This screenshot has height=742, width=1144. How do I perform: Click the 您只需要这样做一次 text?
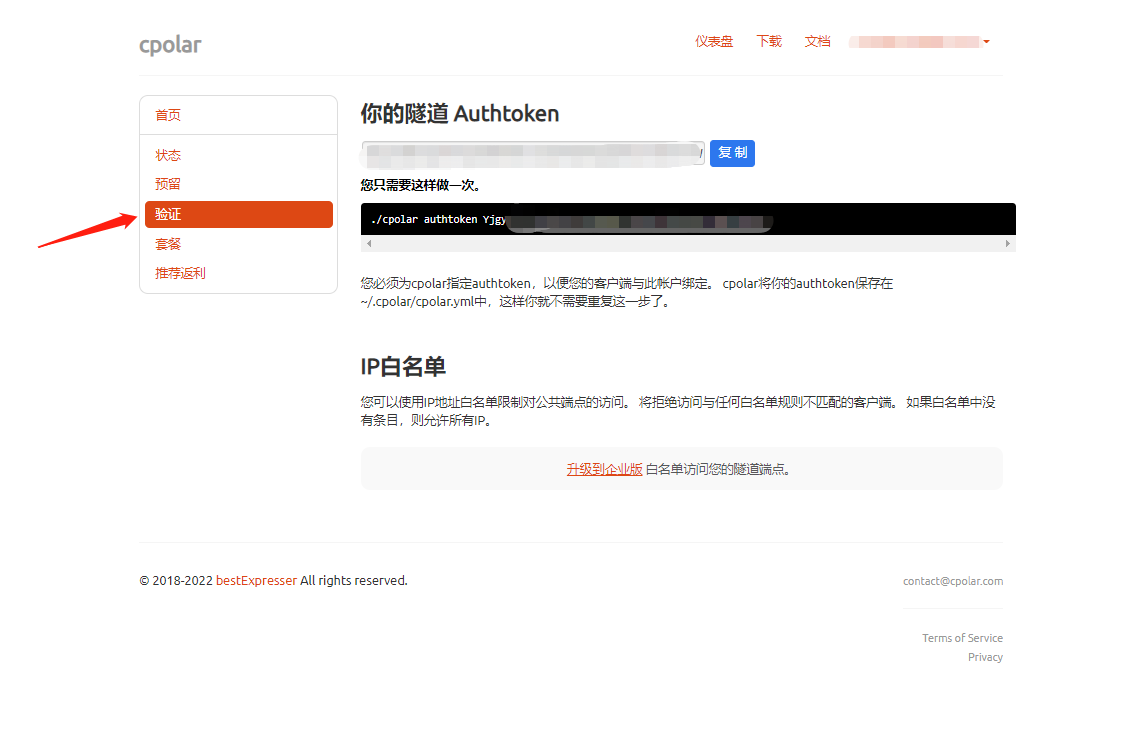click(420, 185)
